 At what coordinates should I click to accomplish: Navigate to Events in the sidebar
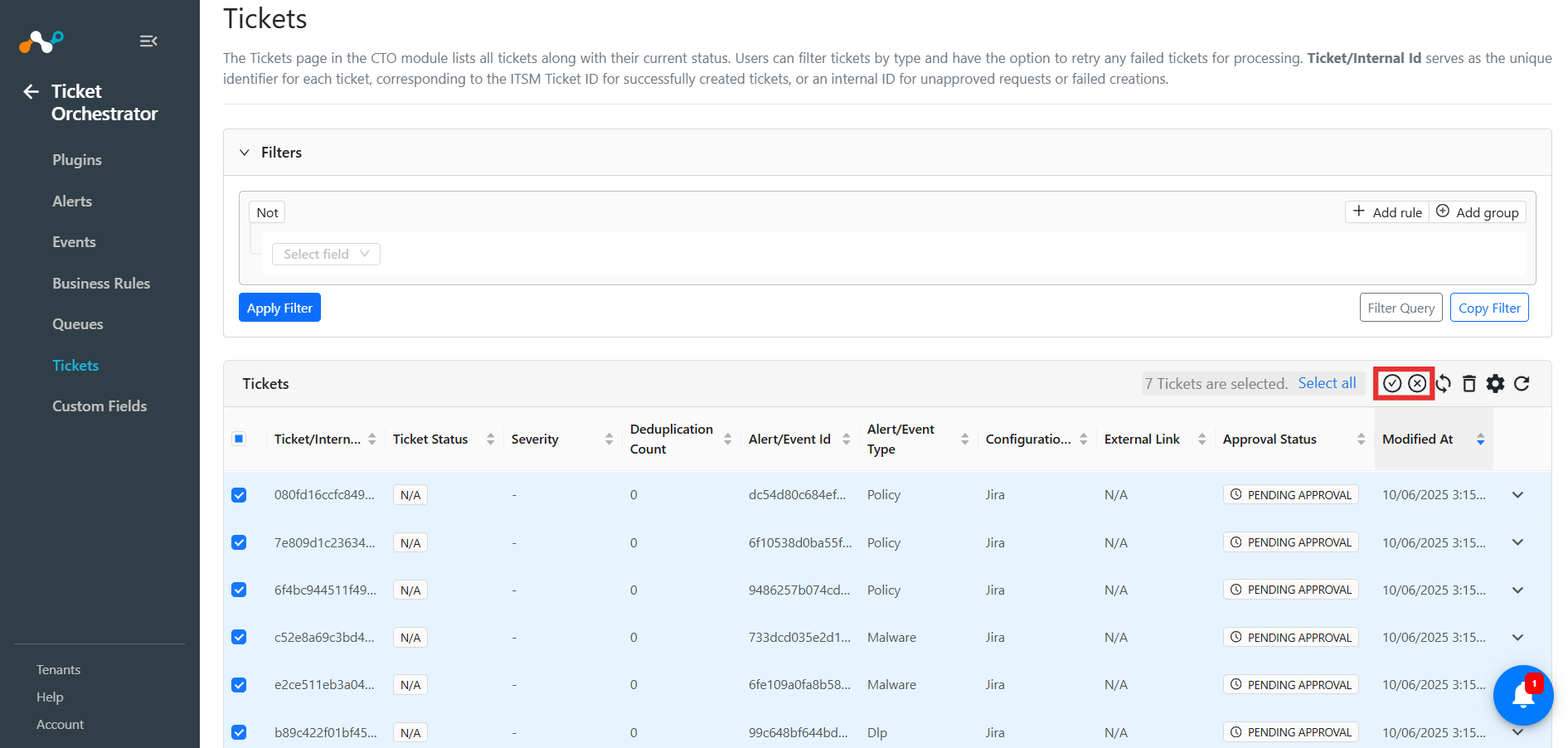pos(74,242)
